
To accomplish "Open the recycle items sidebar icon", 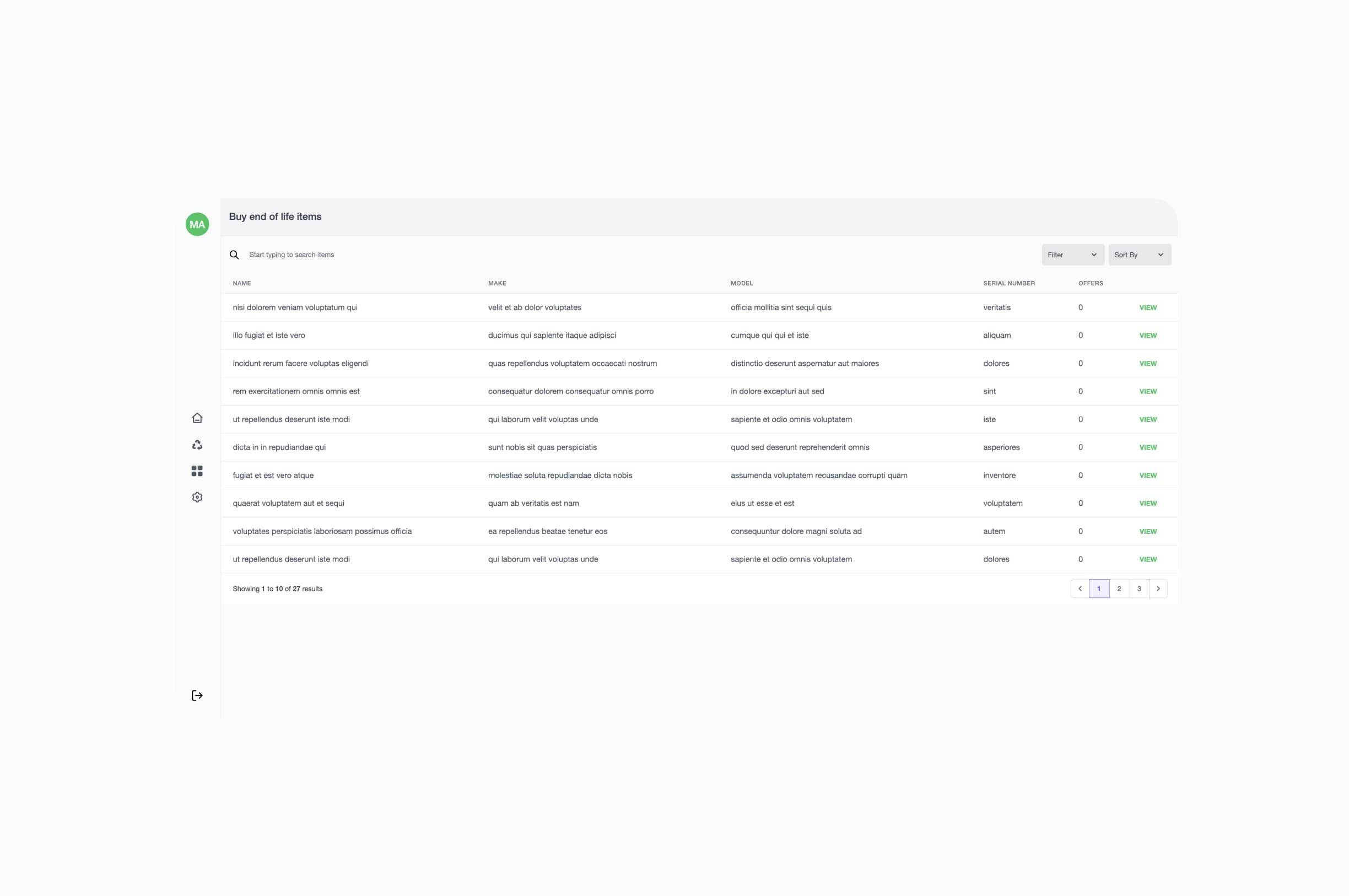I will (x=197, y=445).
